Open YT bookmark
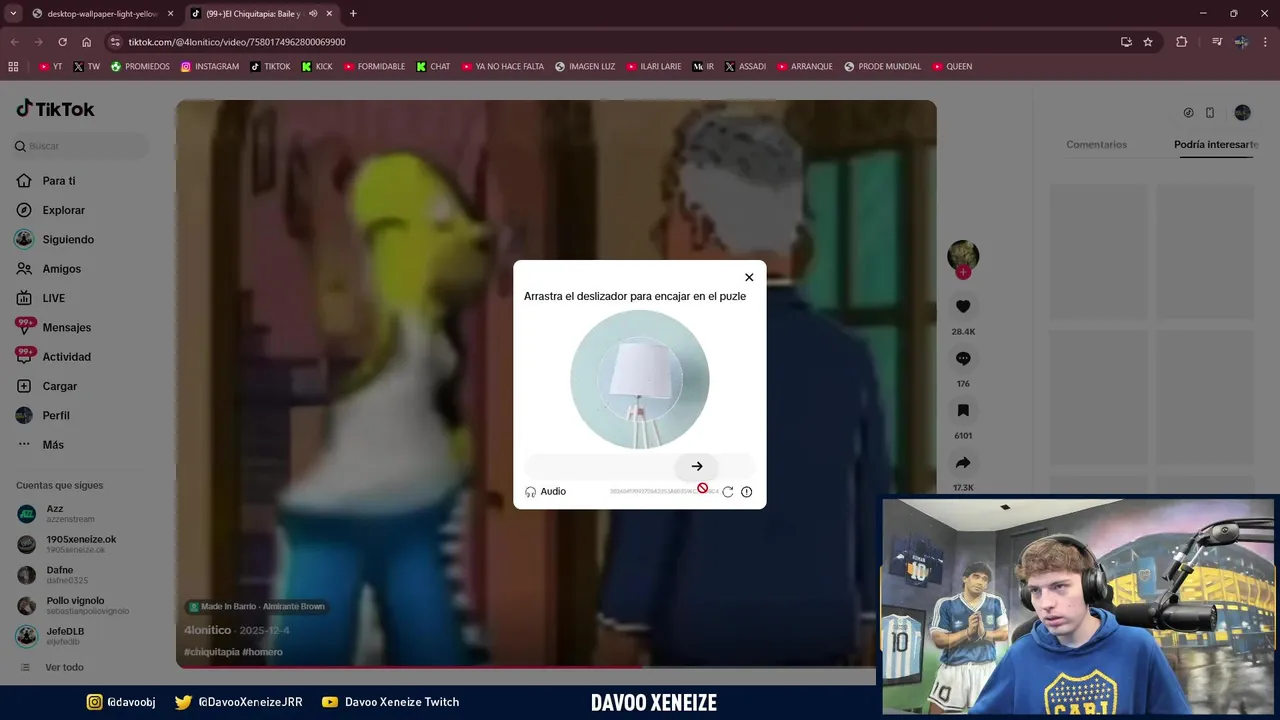Screen dimensions: 1280x720 [x=51, y=67]
